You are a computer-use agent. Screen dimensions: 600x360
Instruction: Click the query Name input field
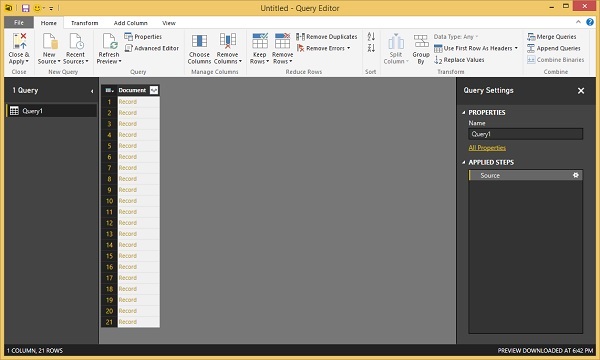click(525, 134)
